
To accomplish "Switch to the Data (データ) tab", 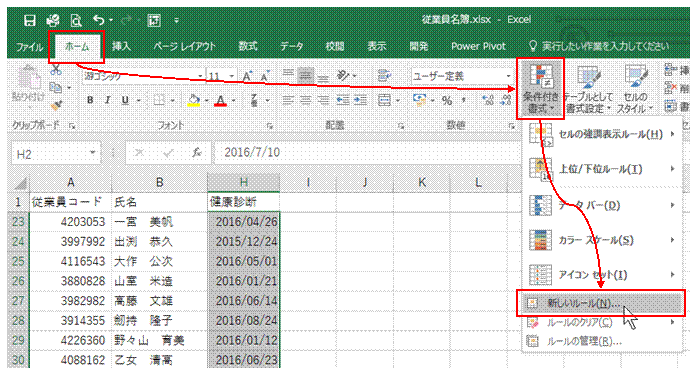I will tap(292, 46).
